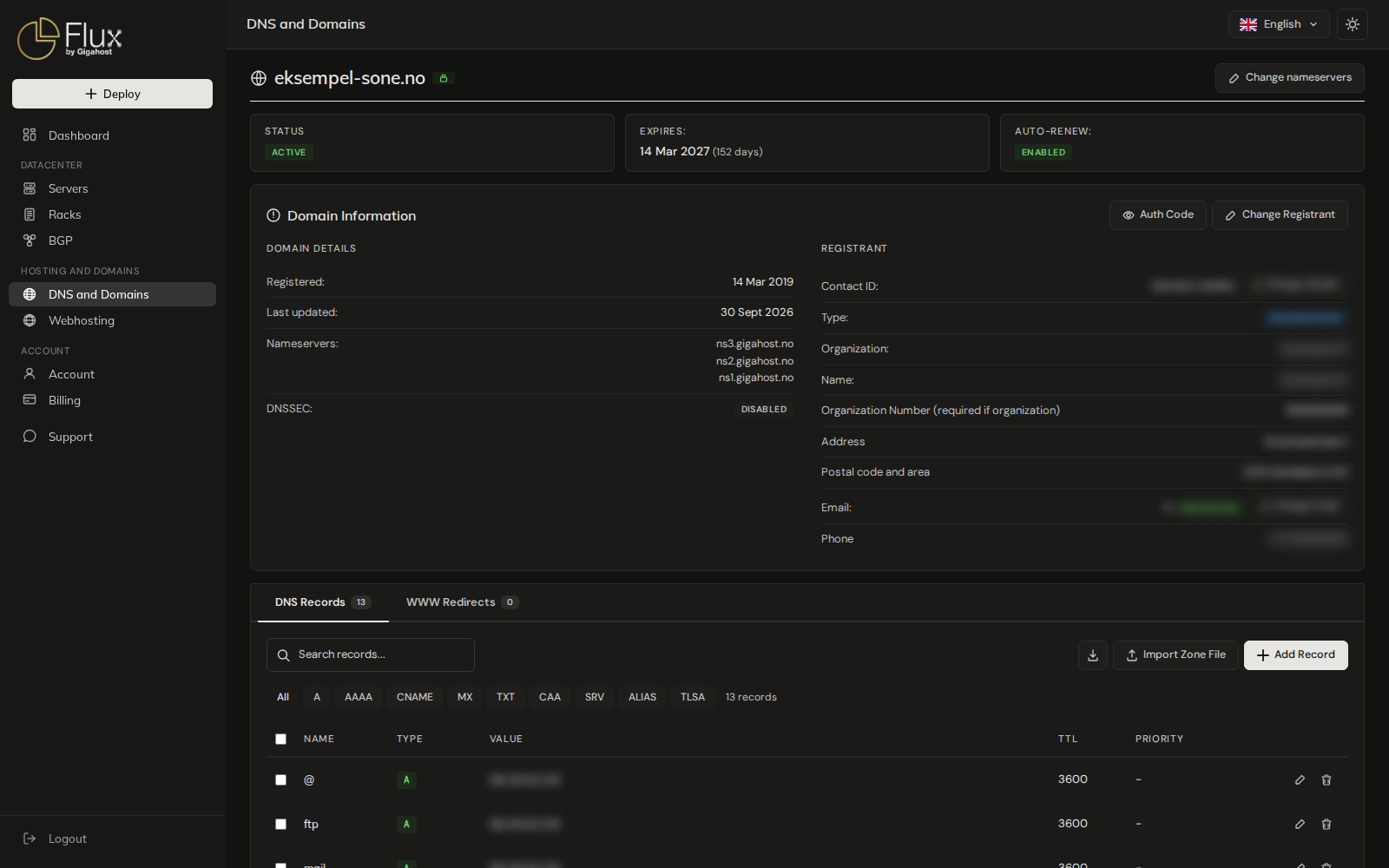This screenshot has height=868, width=1389.
Task: Switch to the WWW Redirects tab
Action: (x=462, y=602)
